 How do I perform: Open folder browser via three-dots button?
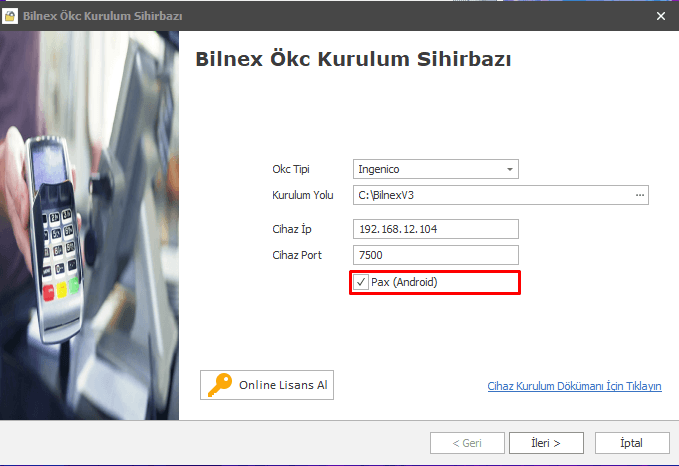coord(640,195)
